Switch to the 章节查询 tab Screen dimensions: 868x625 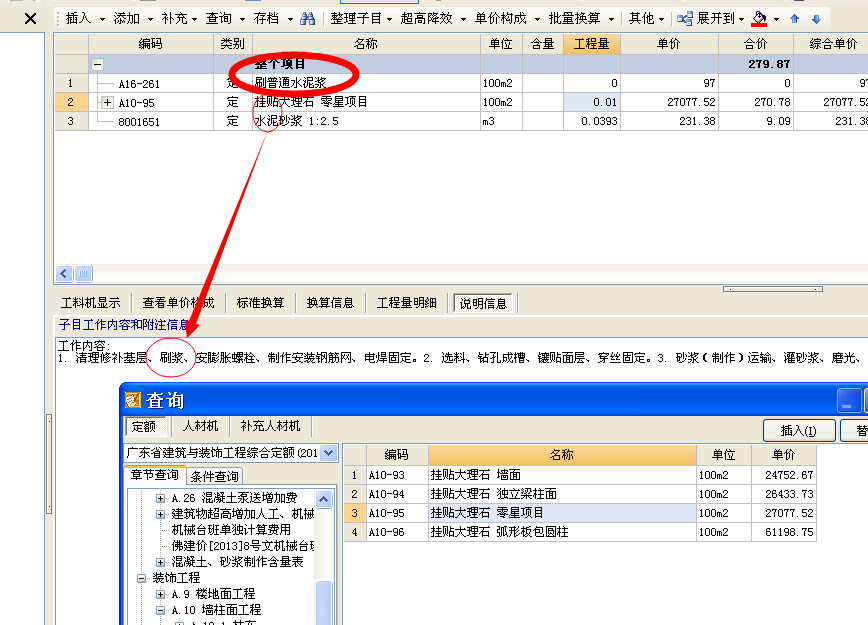point(154,475)
